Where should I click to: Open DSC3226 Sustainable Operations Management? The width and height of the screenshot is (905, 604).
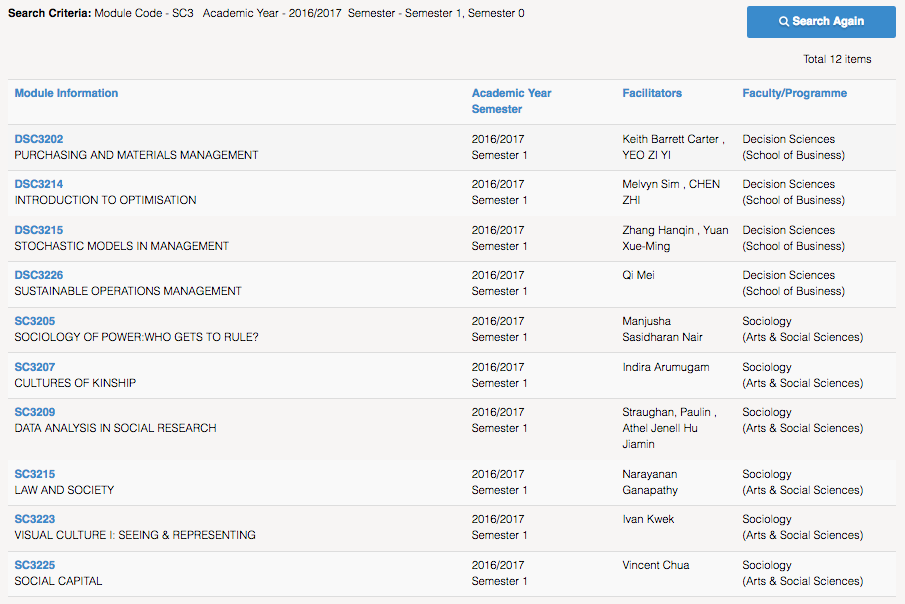[39, 275]
